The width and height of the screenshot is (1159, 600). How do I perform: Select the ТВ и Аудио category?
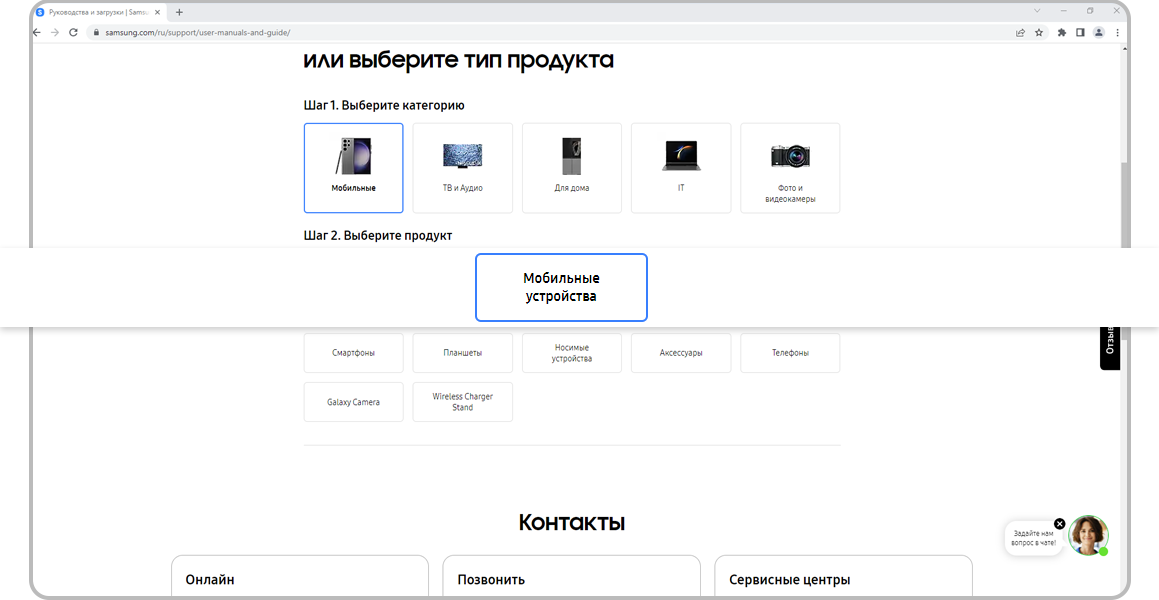pyautogui.click(x=463, y=168)
